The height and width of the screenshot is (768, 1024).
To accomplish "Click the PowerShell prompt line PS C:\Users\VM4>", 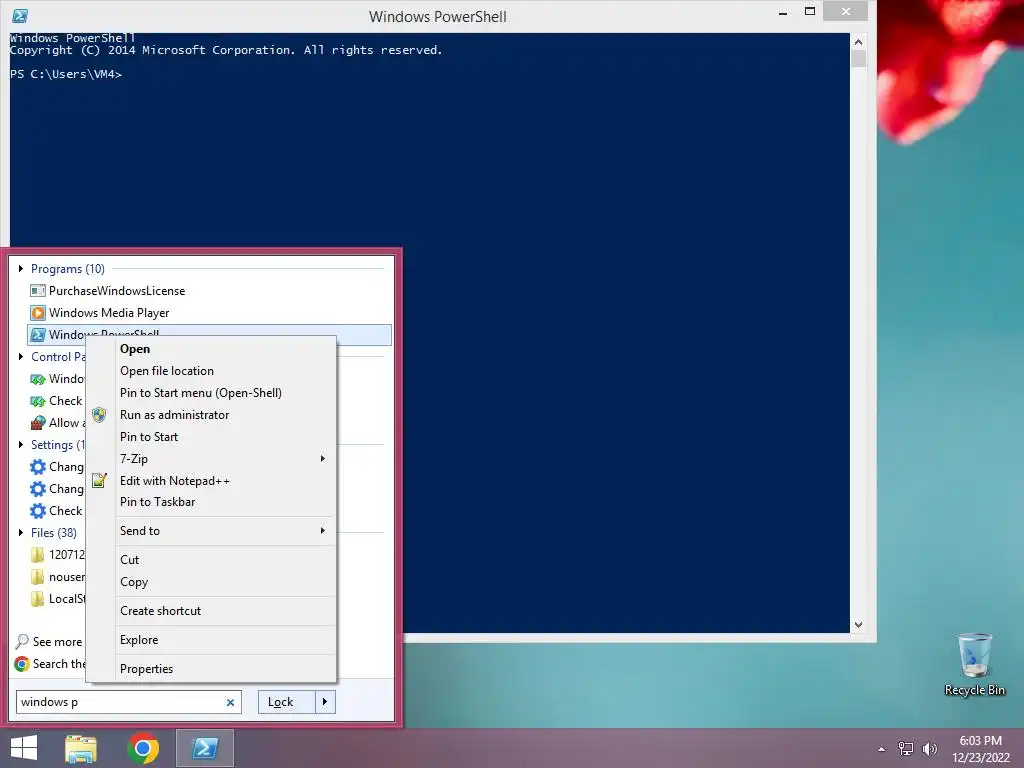I will [66, 74].
